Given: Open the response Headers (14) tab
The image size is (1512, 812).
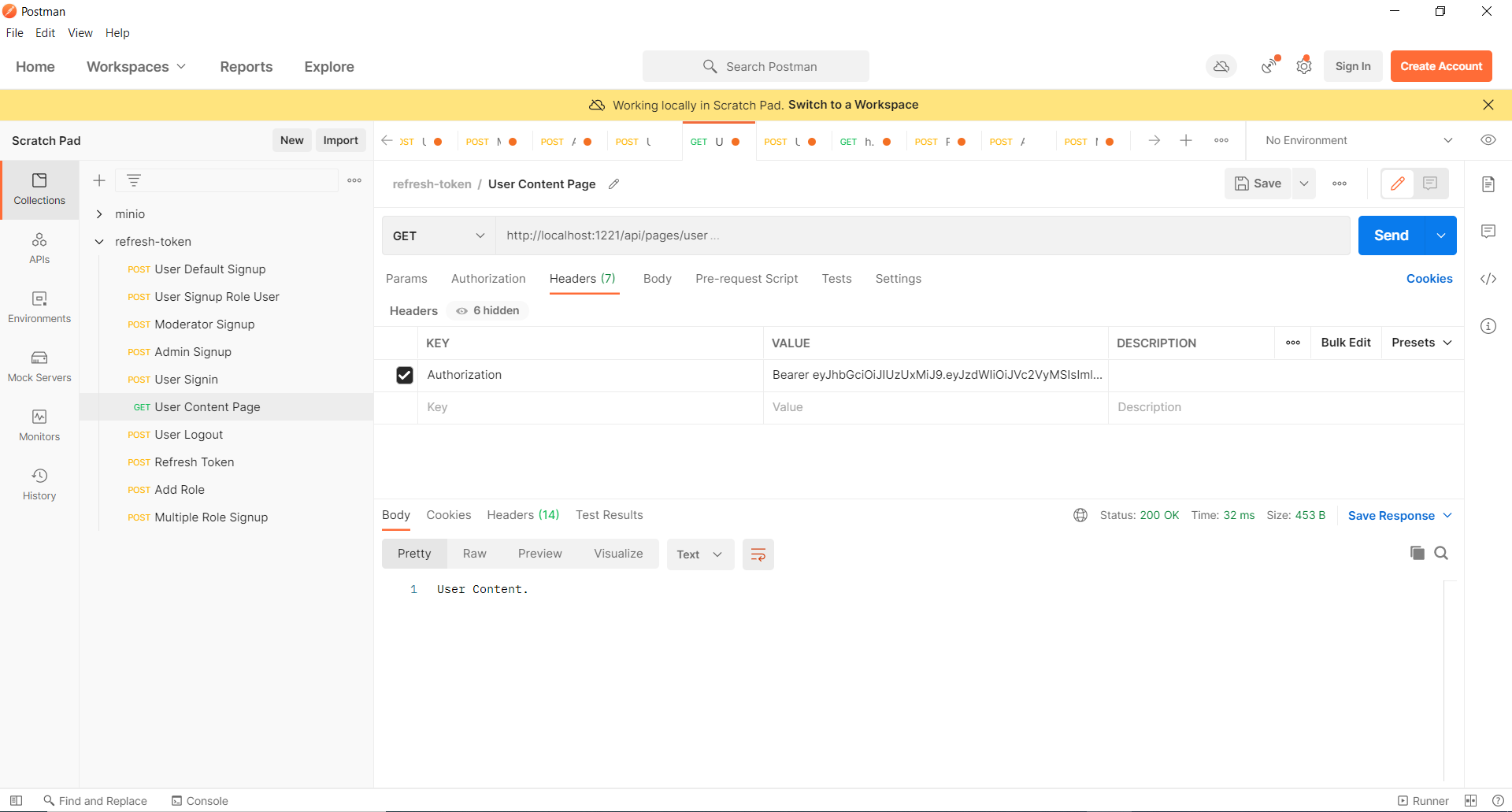Looking at the screenshot, I should click(x=523, y=515).
